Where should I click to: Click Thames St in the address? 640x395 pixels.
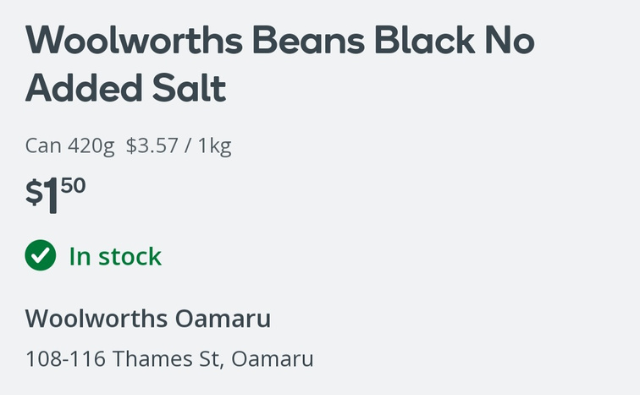click(166, 359)
